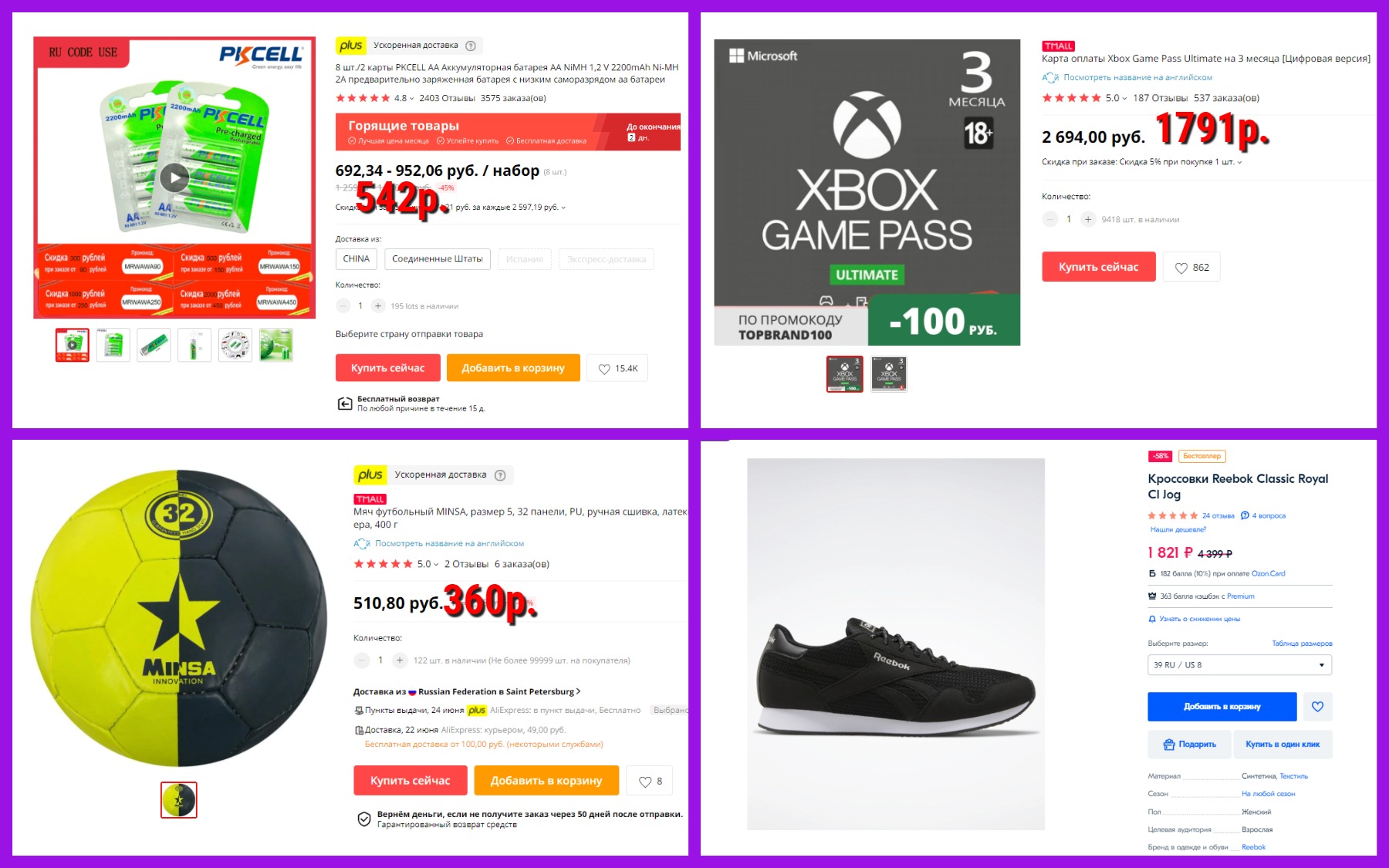Click Купить сейчас for Xbox Game Pass
The image size is (1389, 868).
1099,267
